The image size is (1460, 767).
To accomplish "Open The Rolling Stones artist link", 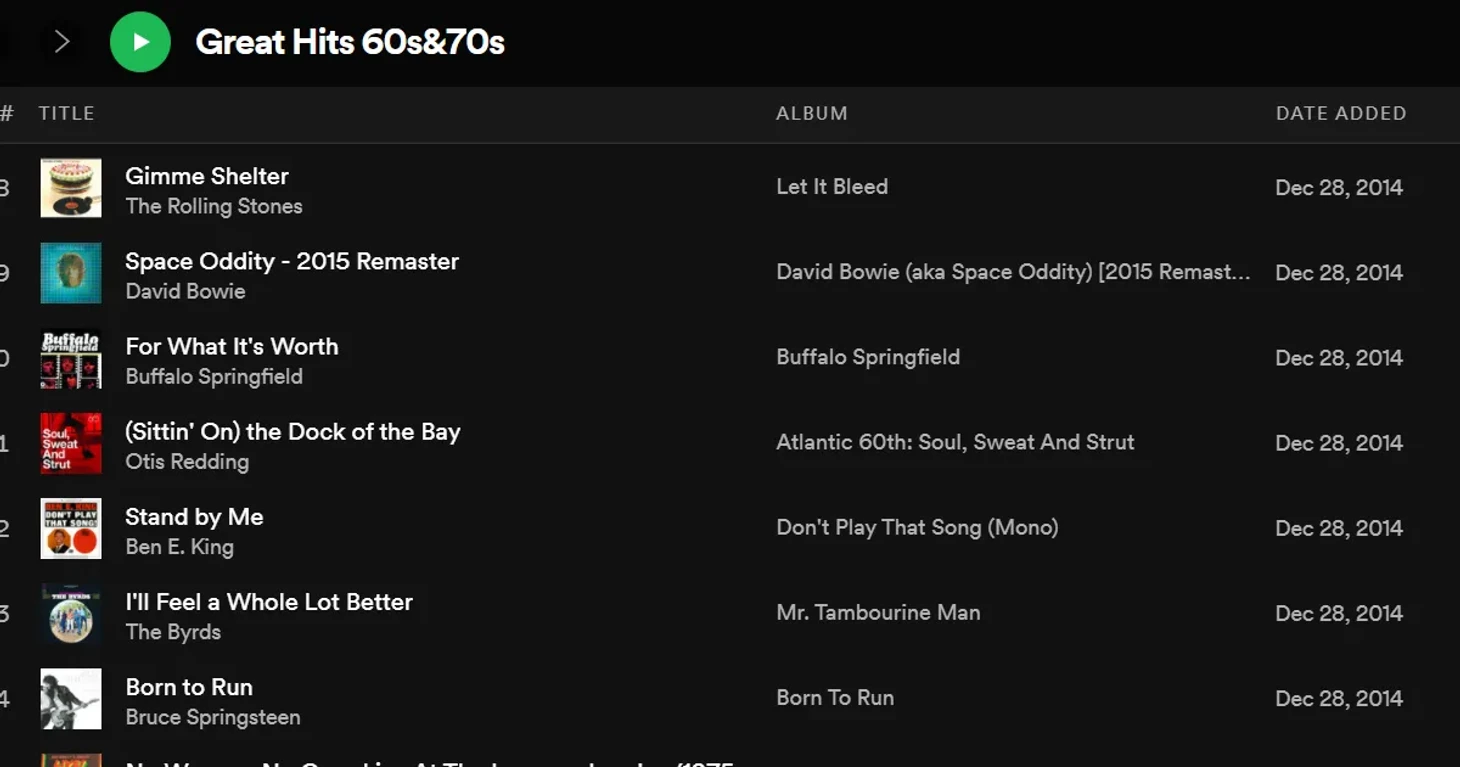I will (x=214, y=206).
